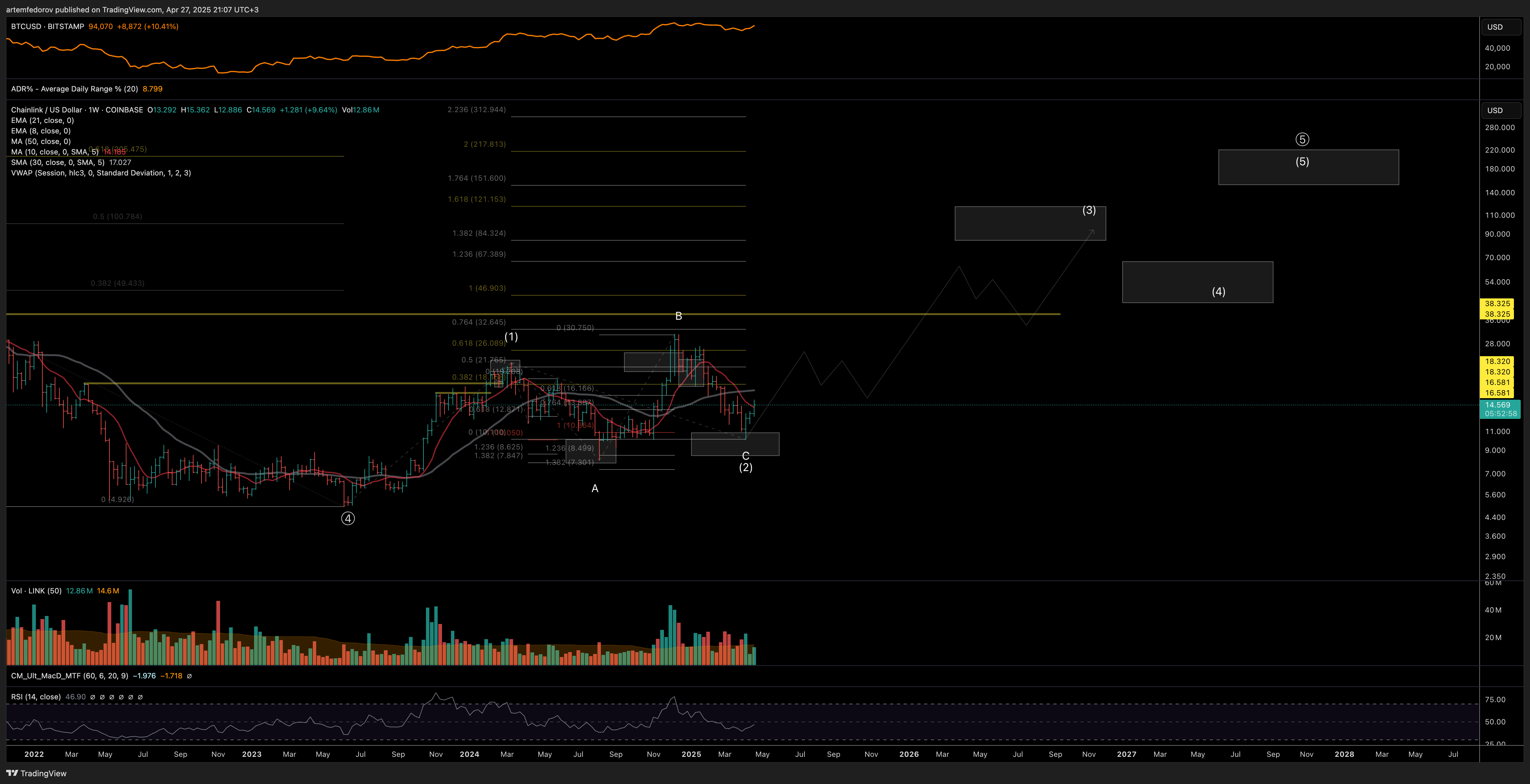Select the wave label (2)
The width and height of the screenshot is (1530, 784).
click(746, 468)
